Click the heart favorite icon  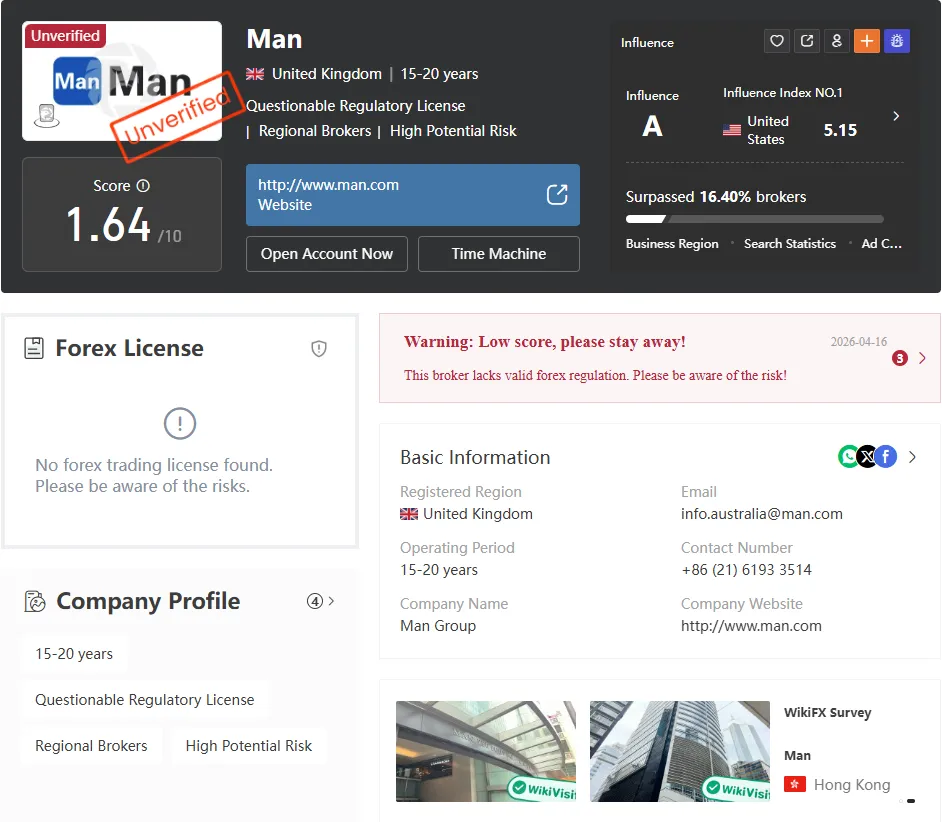(x=777, y=41)
